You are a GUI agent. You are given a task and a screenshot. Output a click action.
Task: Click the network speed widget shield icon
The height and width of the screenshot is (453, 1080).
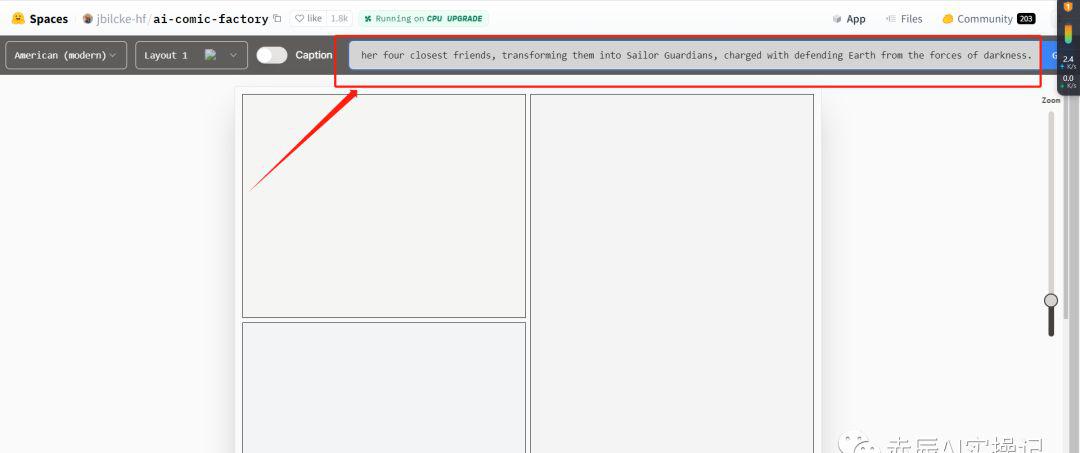(x=1067, y=7)
